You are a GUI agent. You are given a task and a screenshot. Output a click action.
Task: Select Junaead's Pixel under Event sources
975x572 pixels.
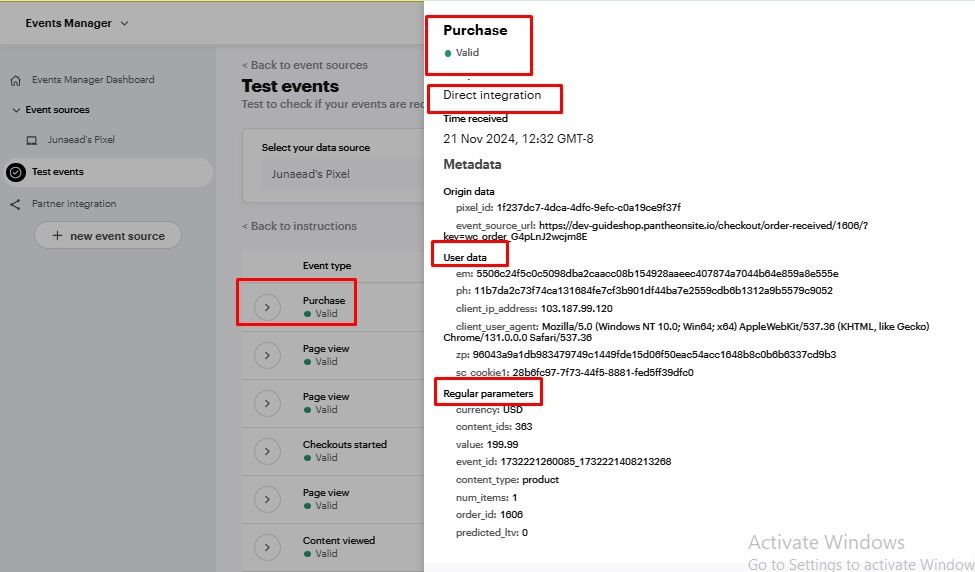click(x=76, y=140)
